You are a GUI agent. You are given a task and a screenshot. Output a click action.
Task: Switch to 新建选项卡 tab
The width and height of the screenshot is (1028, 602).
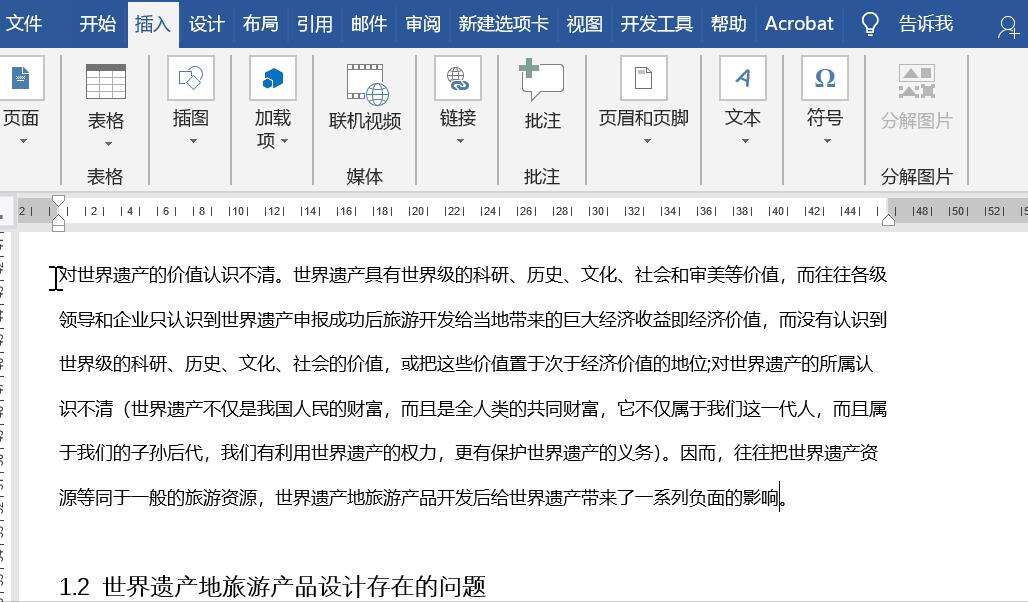(504, 24)
